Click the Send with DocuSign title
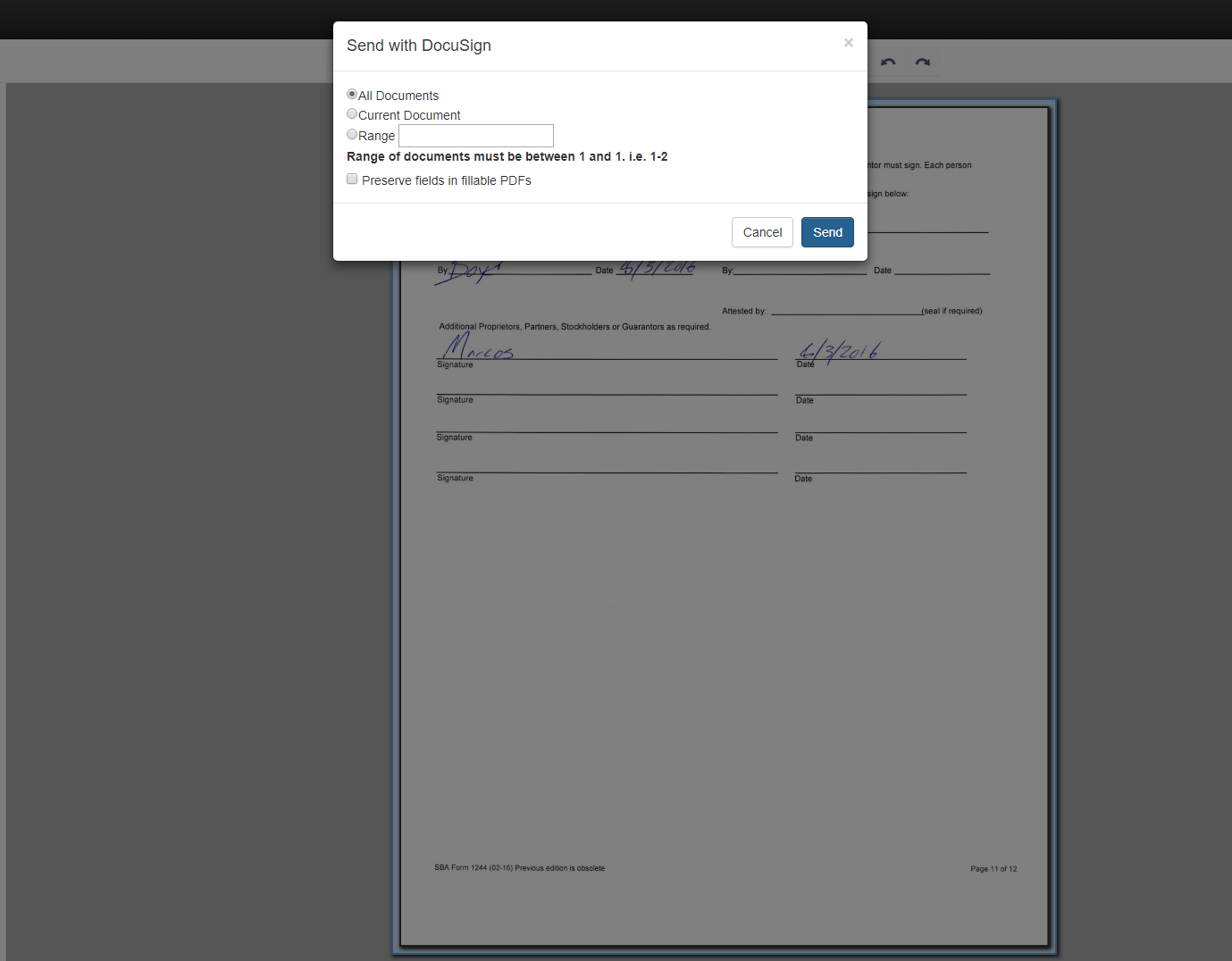 click(419, 46)
